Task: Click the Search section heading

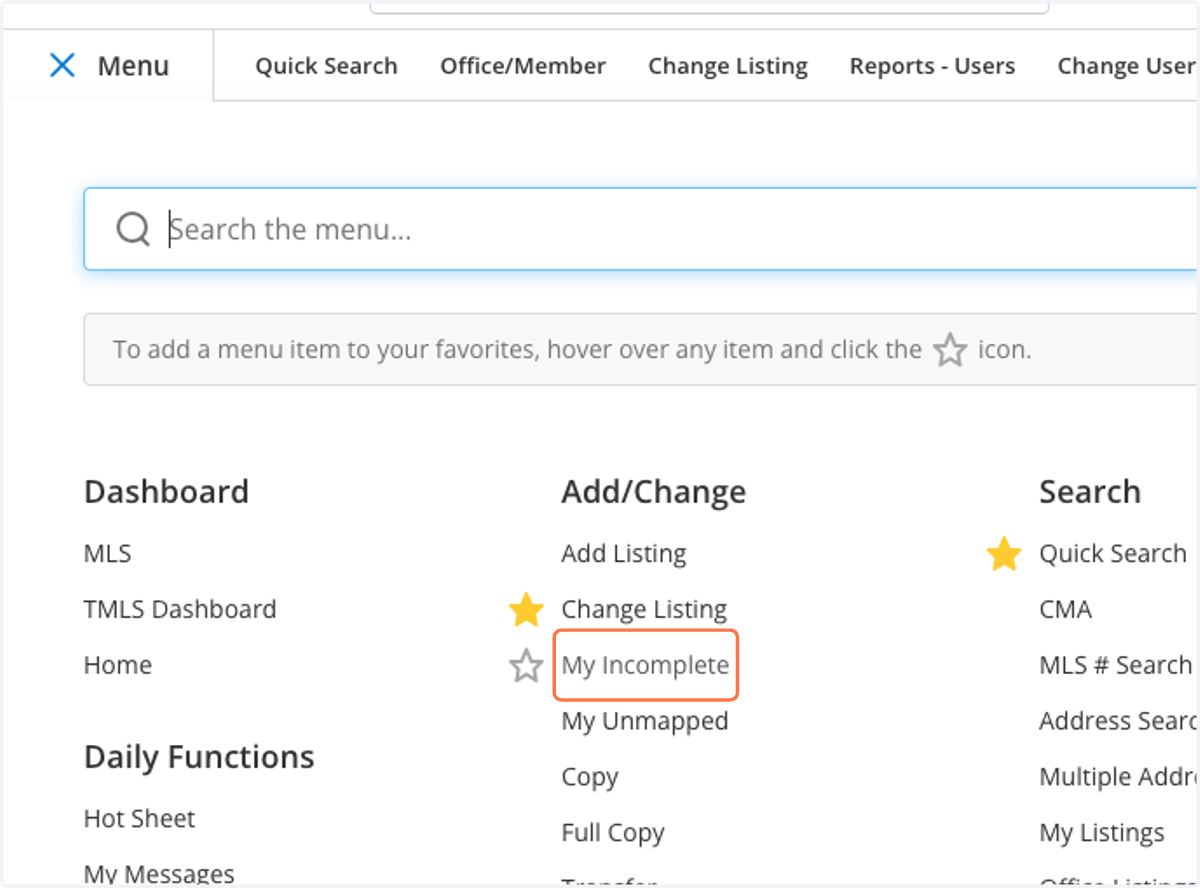Action: 1090,492
